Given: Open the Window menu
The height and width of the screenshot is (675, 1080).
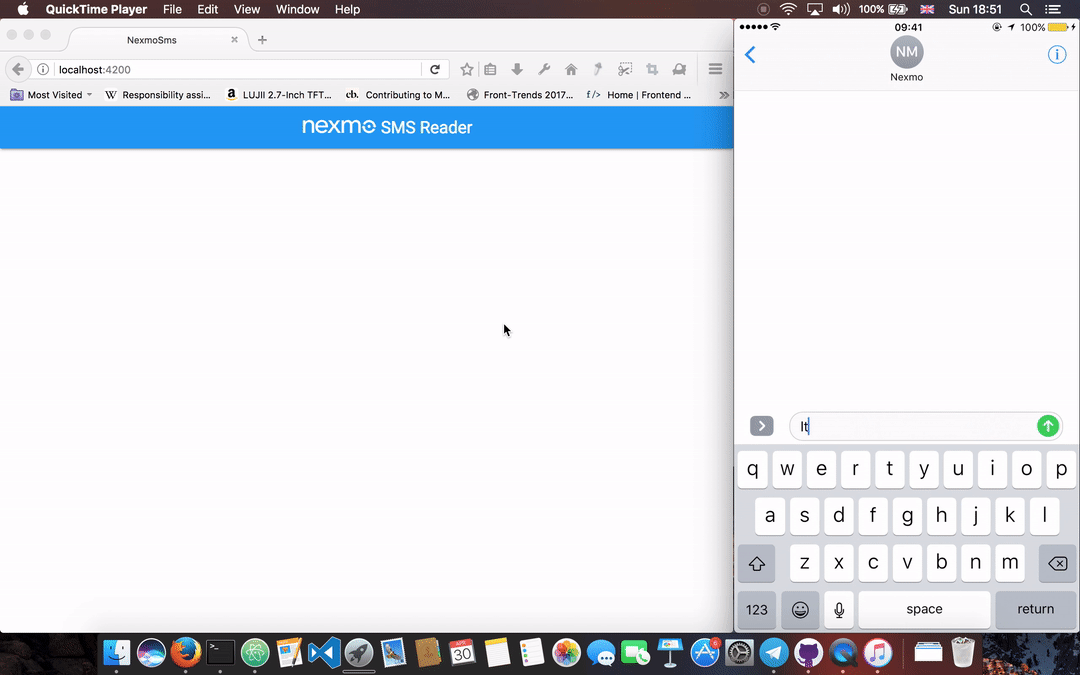Looking at the screenshot, I should pyautogui.click(x=298, y=9).
